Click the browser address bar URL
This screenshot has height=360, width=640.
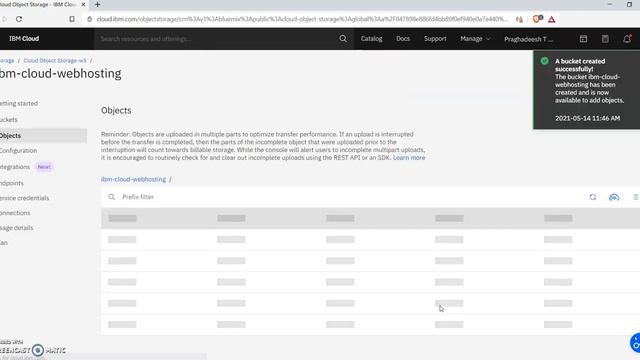point(302,19)
